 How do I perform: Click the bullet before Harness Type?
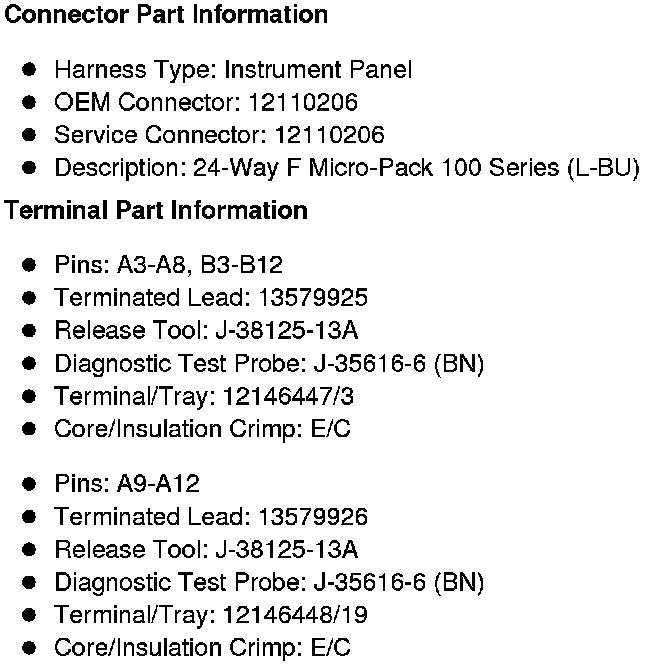(30, 70)
